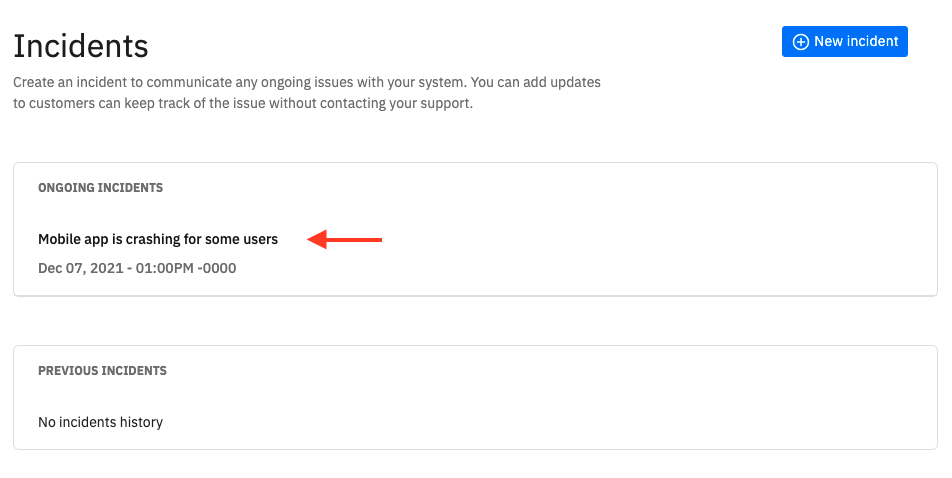Click the Incidents page heading
The height and width of the screenshot is (478, 952).
[x=81, y=46]
